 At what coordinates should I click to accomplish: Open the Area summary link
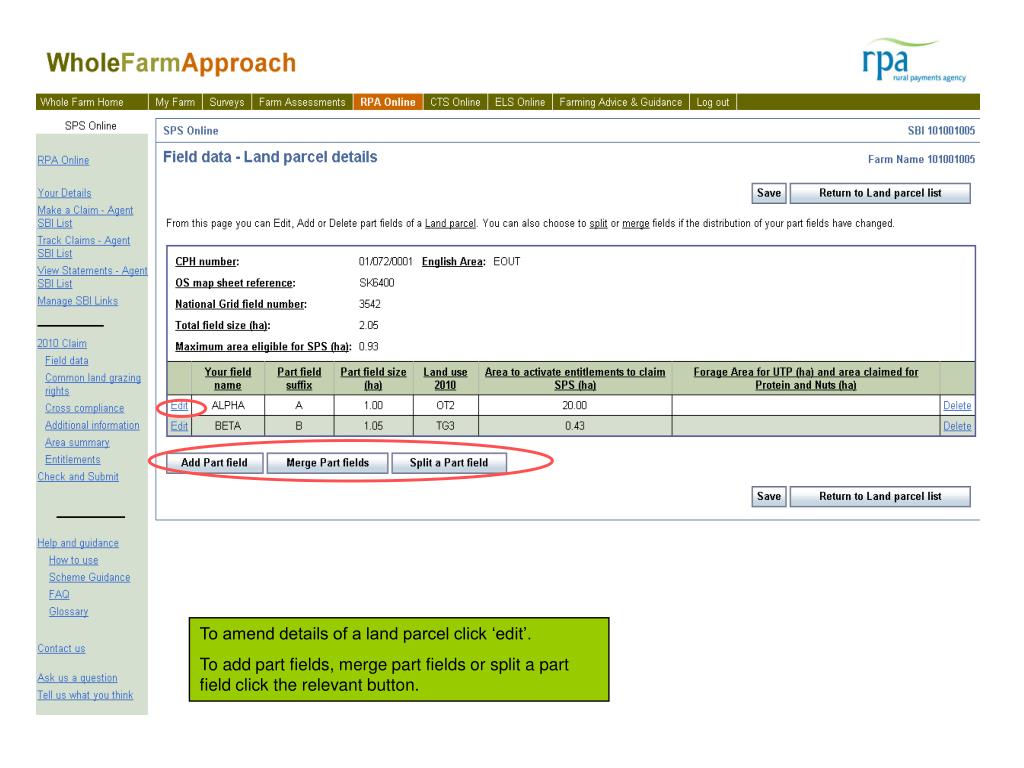point(77,442)
